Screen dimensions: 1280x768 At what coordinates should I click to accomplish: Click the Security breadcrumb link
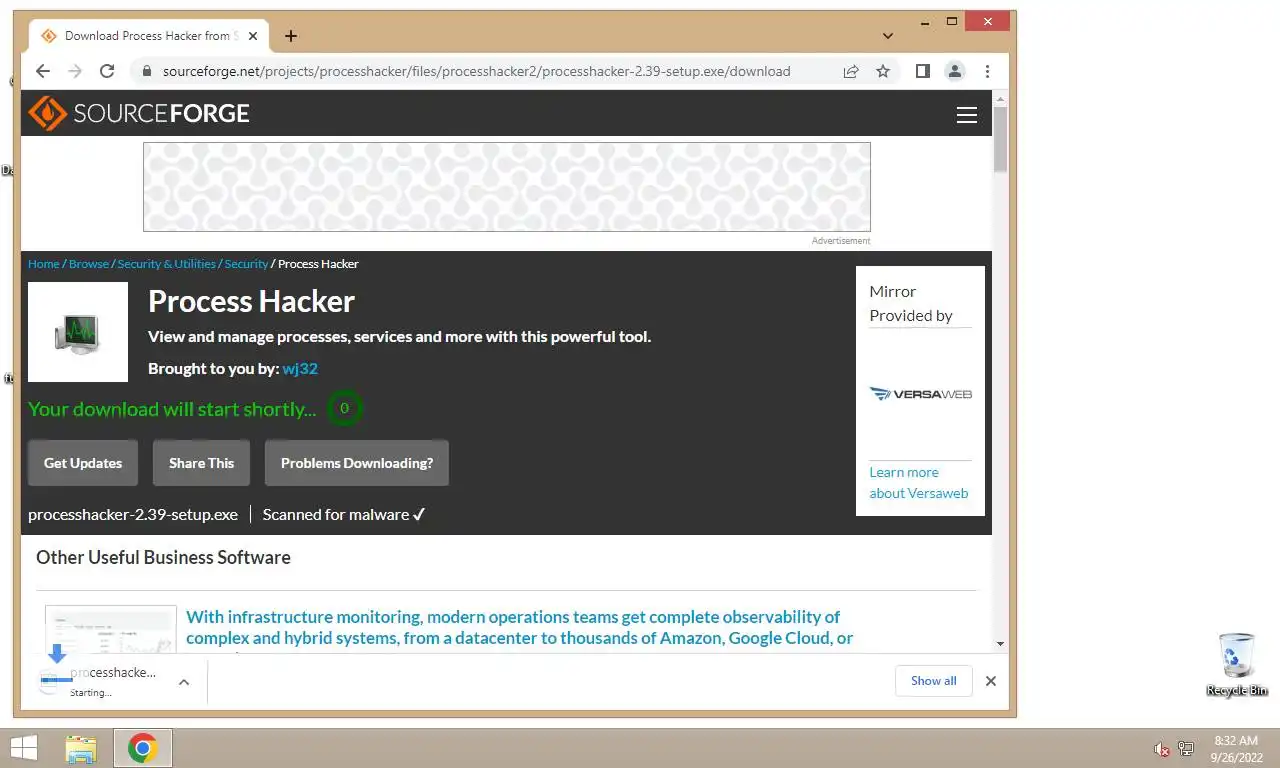coord(246,264)
